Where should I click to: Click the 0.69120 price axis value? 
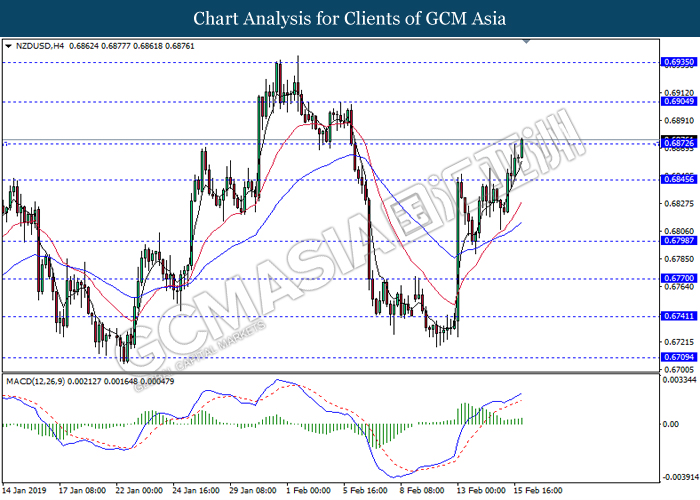[x=679, y=93]
